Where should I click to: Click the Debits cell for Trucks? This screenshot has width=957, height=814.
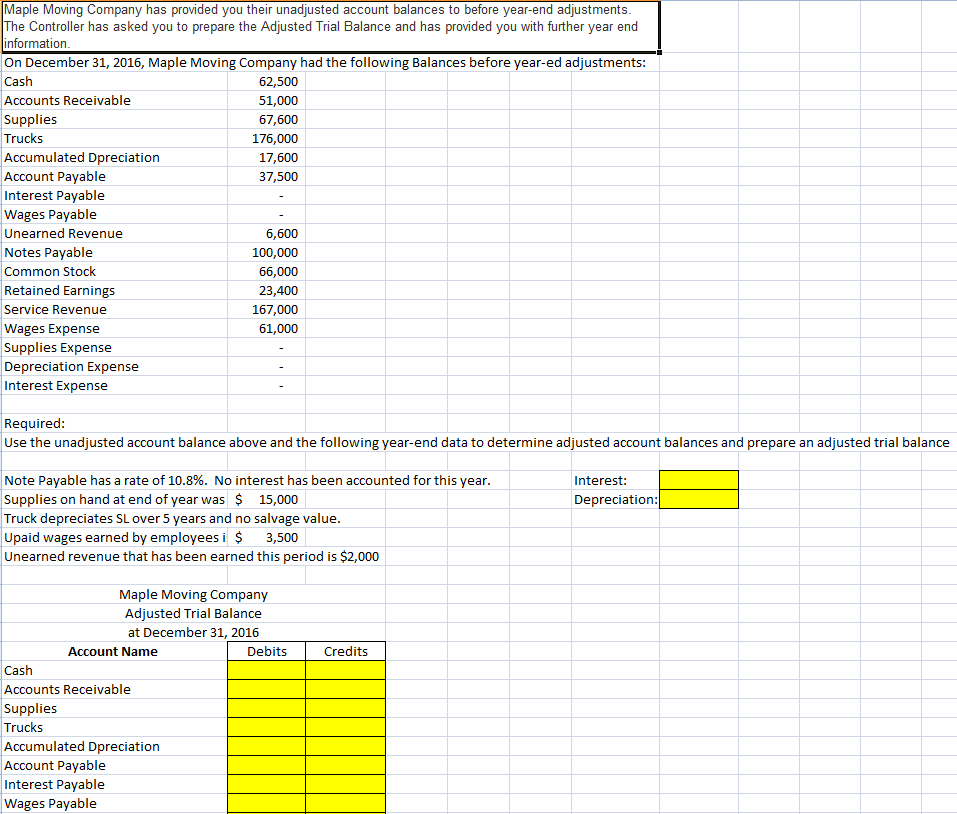(267, 727)
